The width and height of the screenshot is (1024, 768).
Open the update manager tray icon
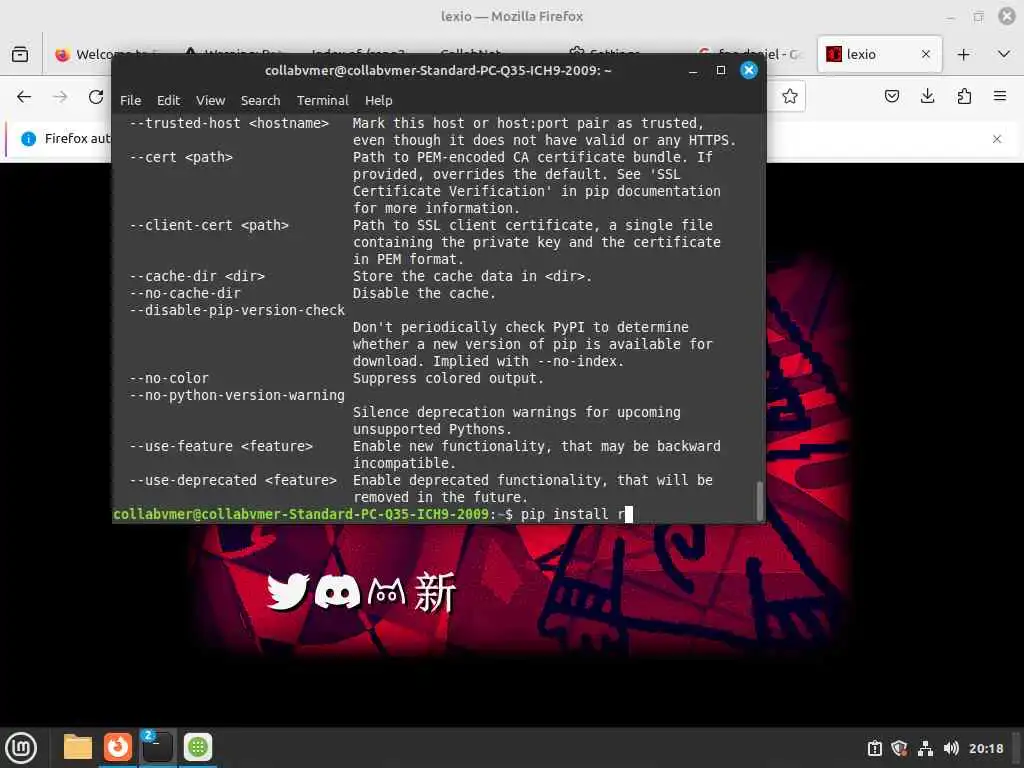(875, 748)
